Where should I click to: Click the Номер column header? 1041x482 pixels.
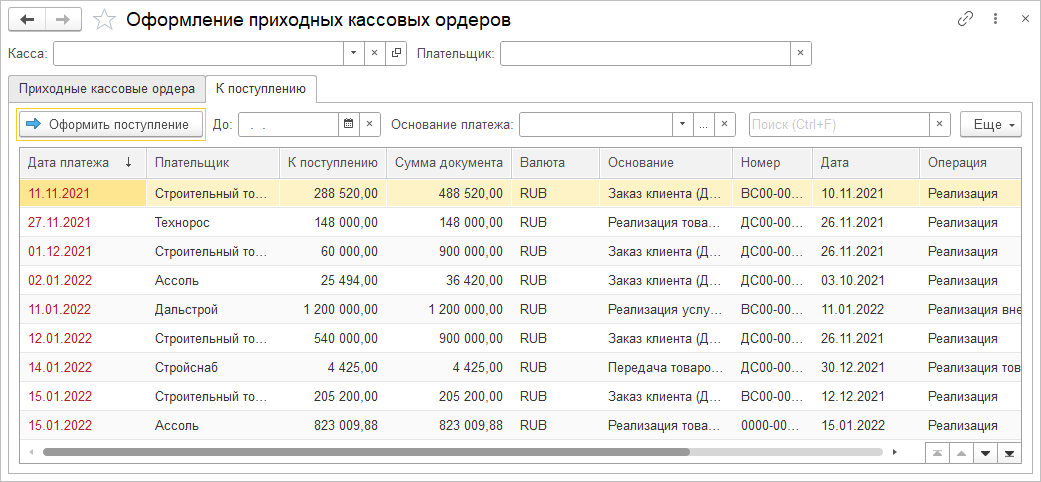pos(773,163)
